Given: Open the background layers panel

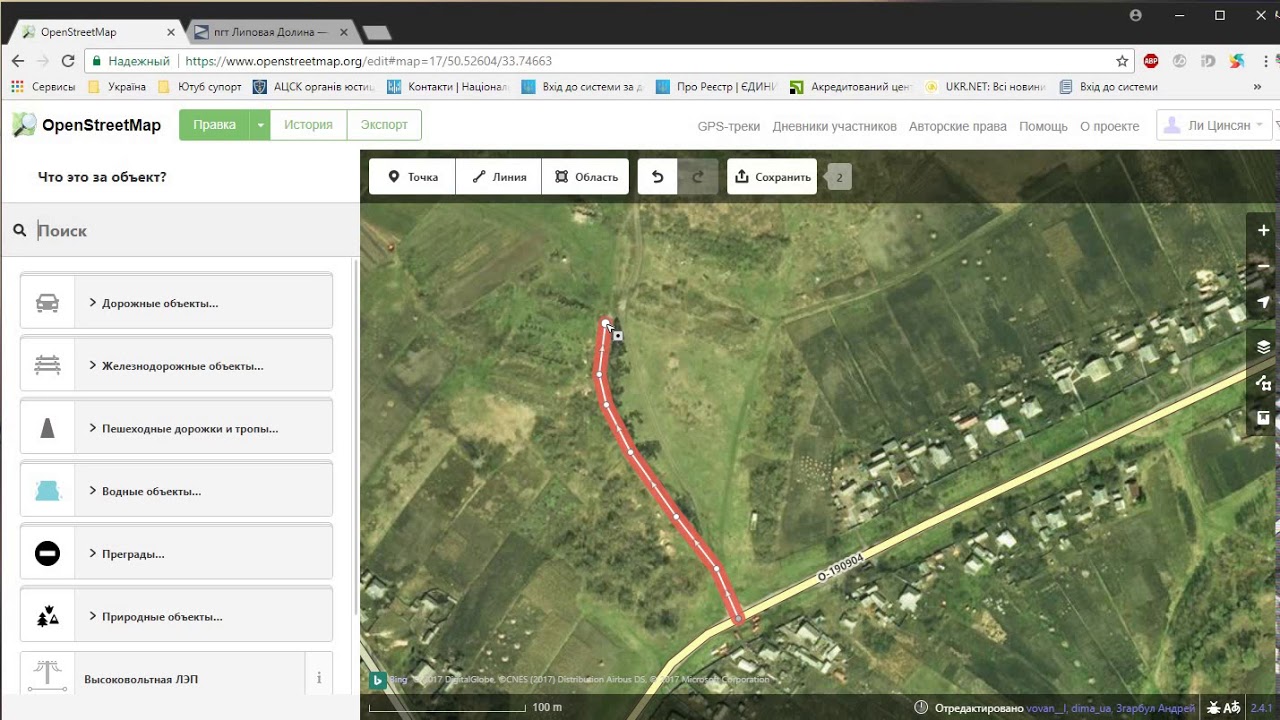Looking at the screenshot, I should tap(1263, 347).
